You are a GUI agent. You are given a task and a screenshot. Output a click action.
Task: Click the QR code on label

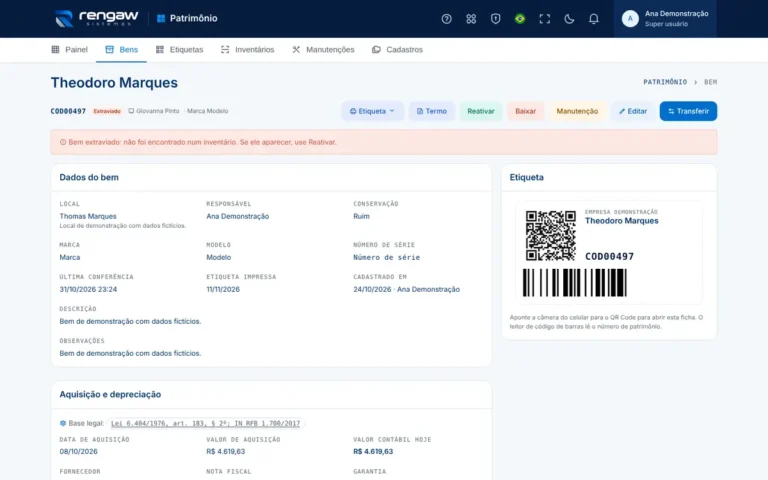click(x=551, y=236)
